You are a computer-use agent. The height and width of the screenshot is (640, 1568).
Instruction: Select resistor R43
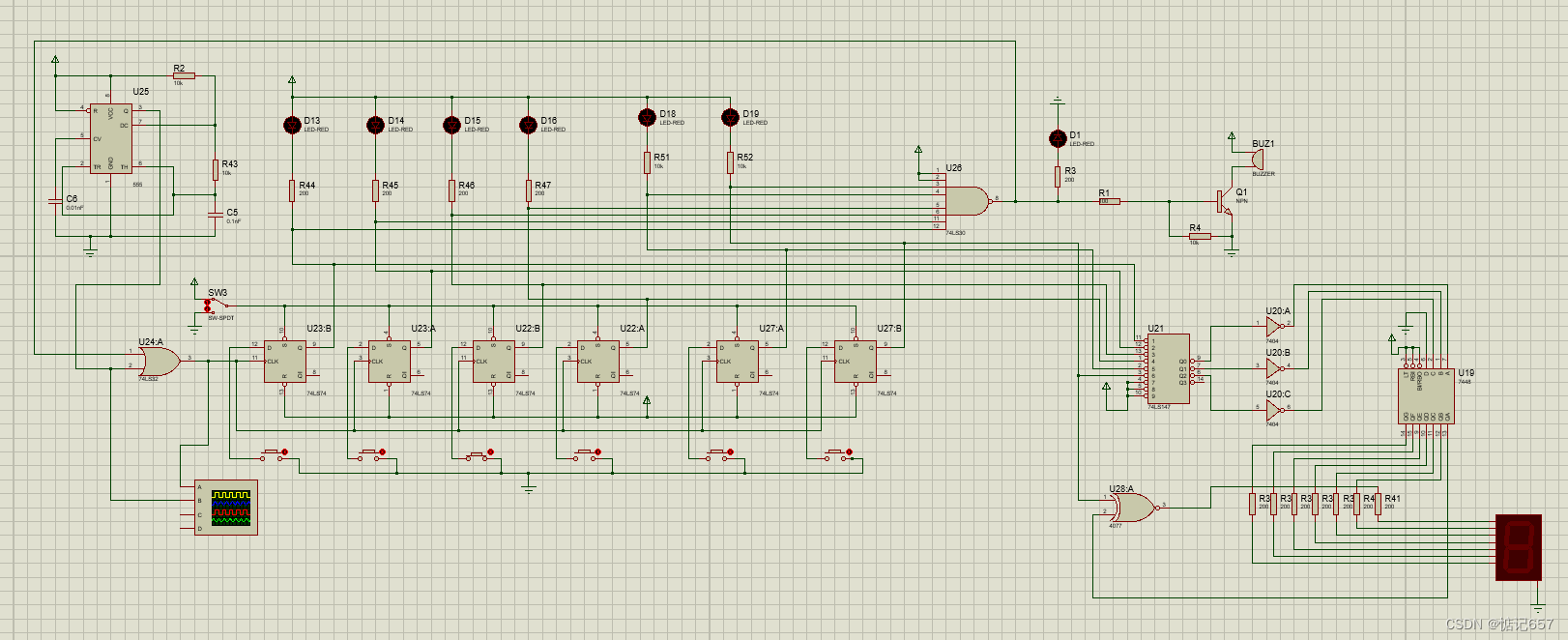pyautogui.click(x=216, y=169)
